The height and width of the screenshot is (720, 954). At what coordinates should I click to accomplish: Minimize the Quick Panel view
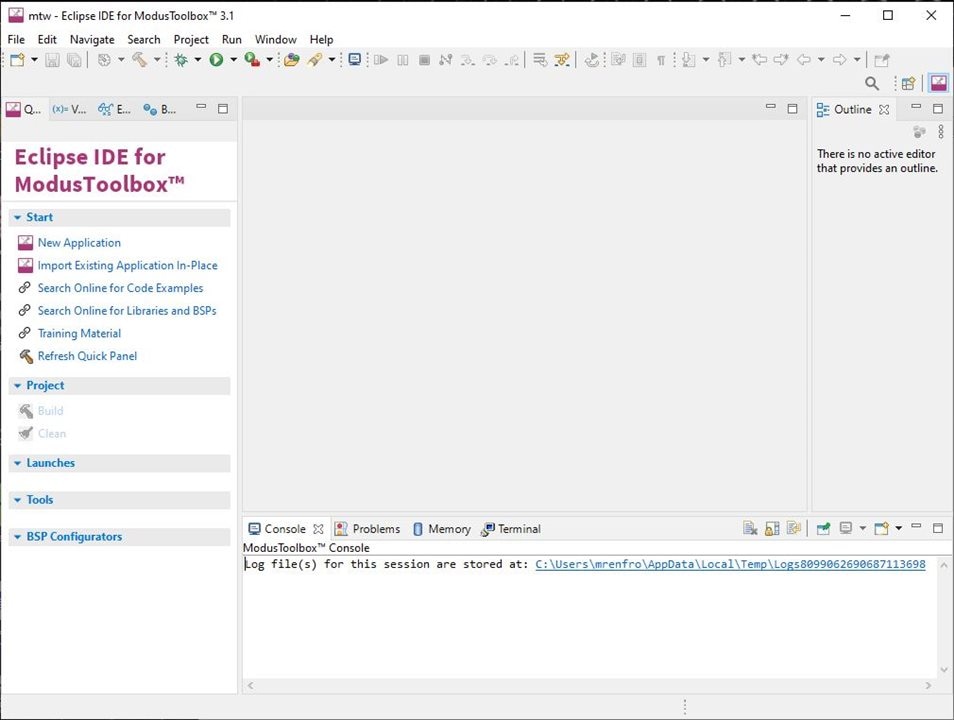pyautogui.click(x=201, y=107)
